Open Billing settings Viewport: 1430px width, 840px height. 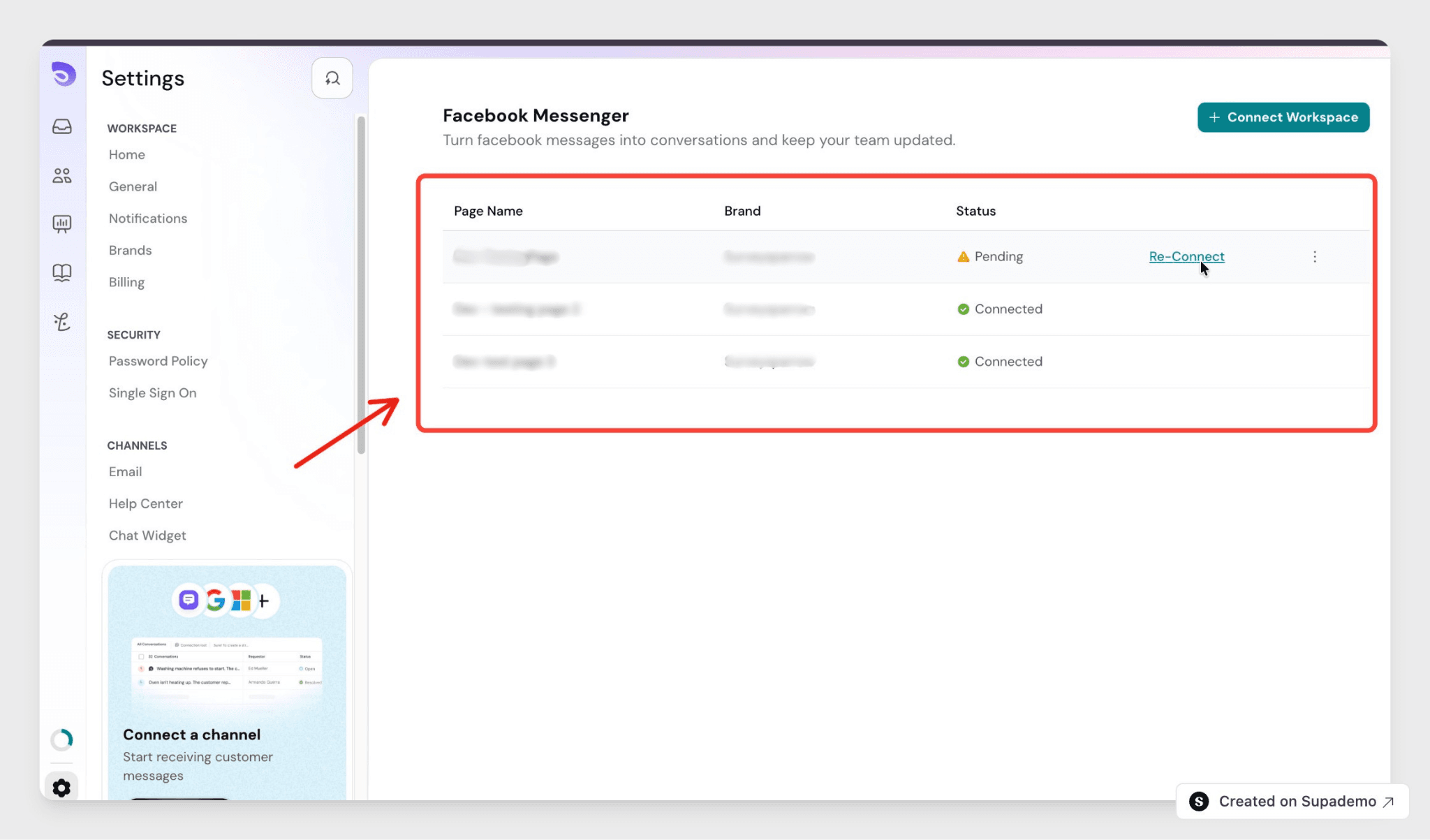tap(126, 282)
